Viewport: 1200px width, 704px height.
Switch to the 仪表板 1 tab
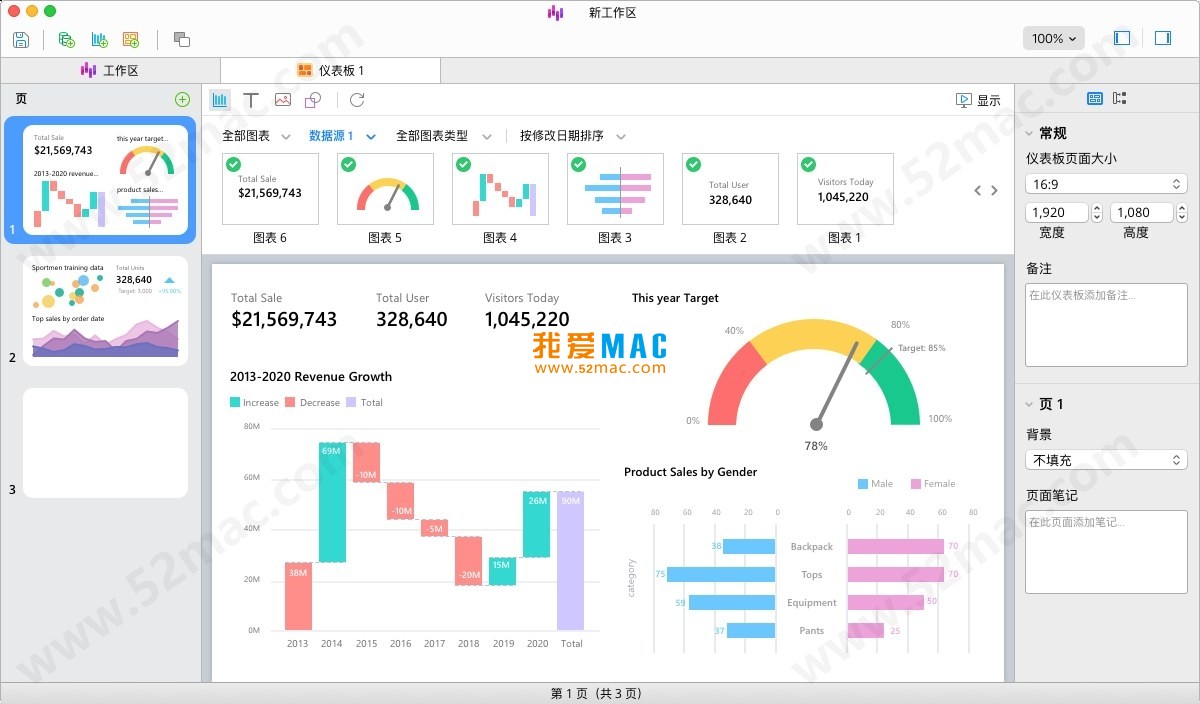(x=330, y=70)
